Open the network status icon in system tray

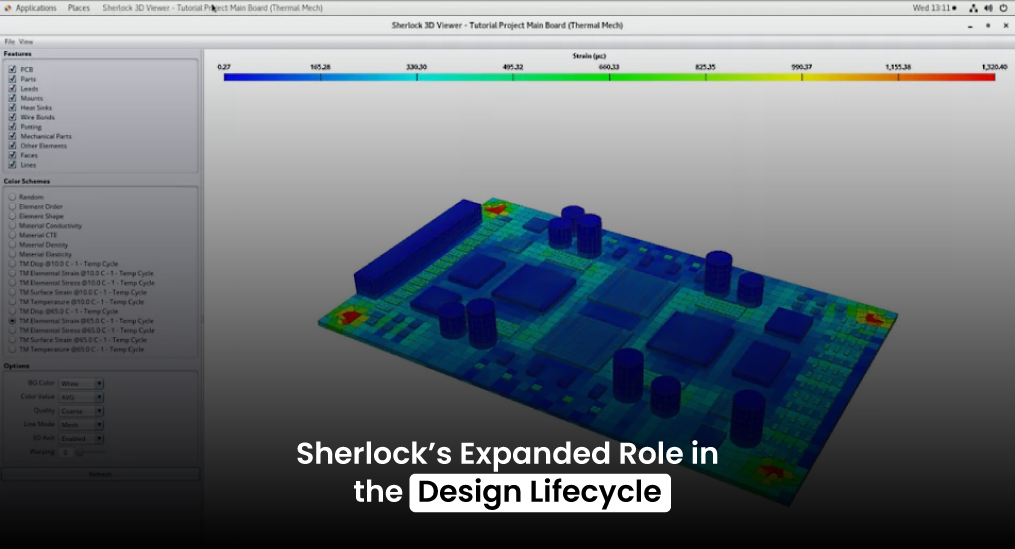tap(973, 8)
